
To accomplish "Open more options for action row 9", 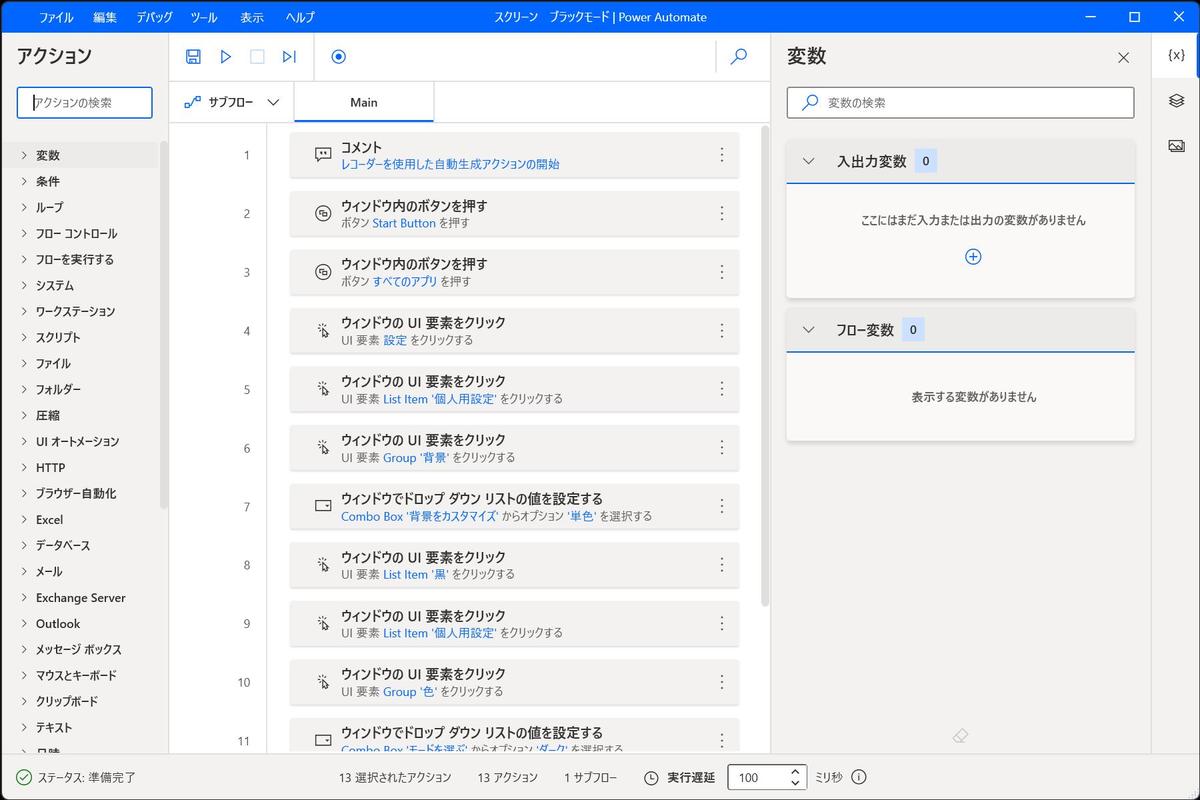I will [722, 624].
